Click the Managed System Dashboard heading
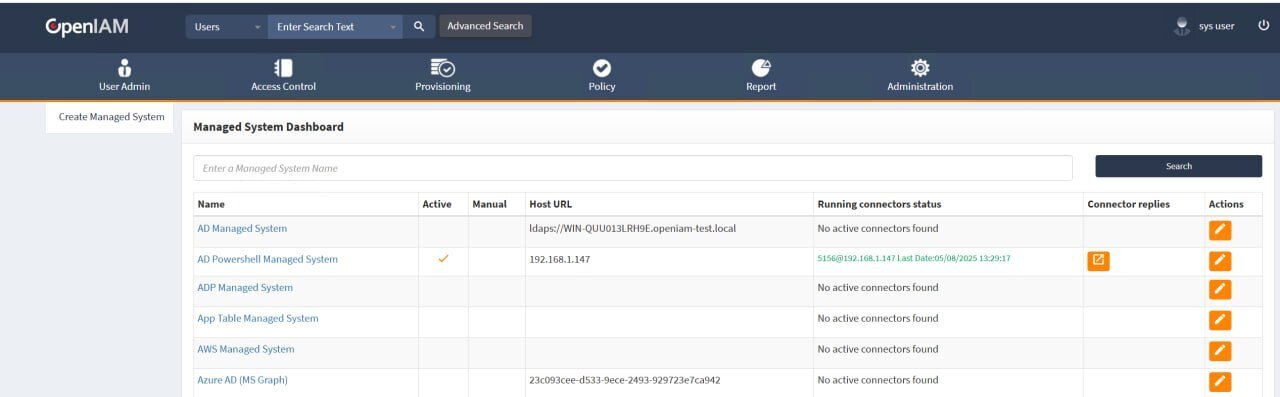 [268, 127]
